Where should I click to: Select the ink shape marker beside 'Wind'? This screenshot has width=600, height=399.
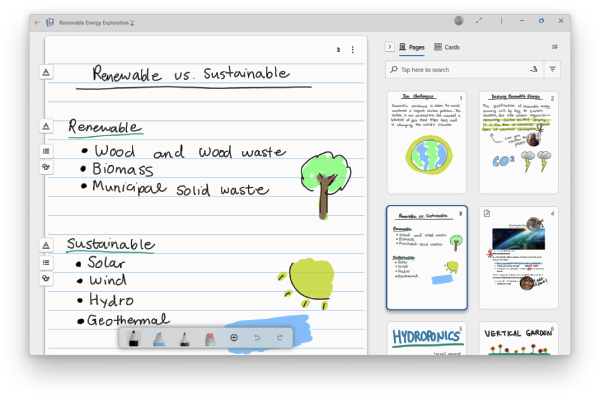[46, 278]
